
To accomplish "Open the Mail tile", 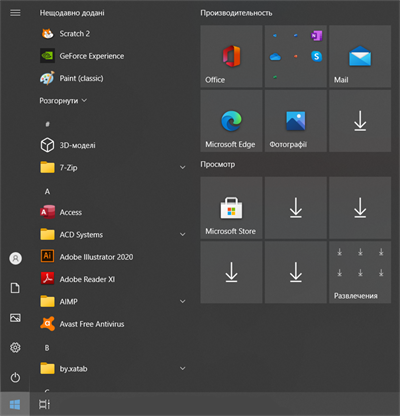I will pyautogui.click(x=360, y=56).
